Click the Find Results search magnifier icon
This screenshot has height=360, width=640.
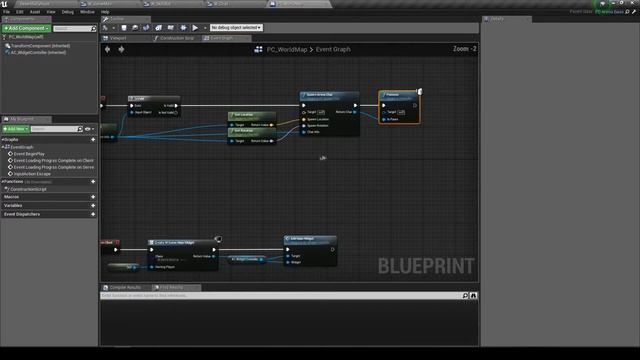tap(465, 296)
